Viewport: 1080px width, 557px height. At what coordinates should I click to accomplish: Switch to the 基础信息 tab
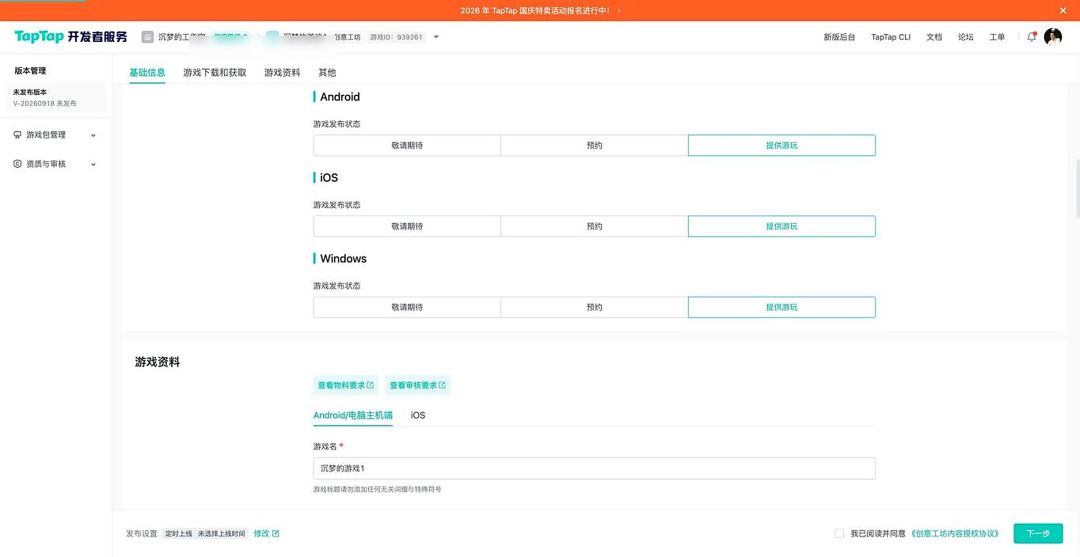pyautogui.click(x=147, y=72)
